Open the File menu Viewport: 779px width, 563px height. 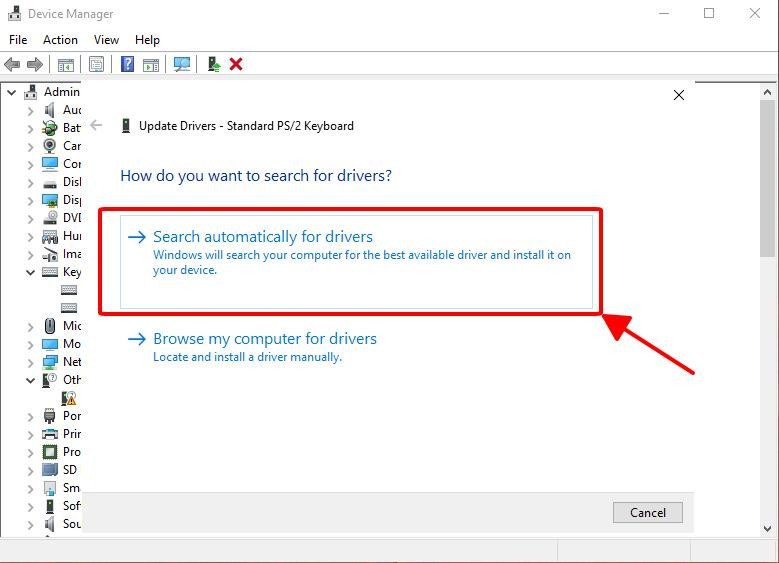pyautogui.click(x=18, y=40)
